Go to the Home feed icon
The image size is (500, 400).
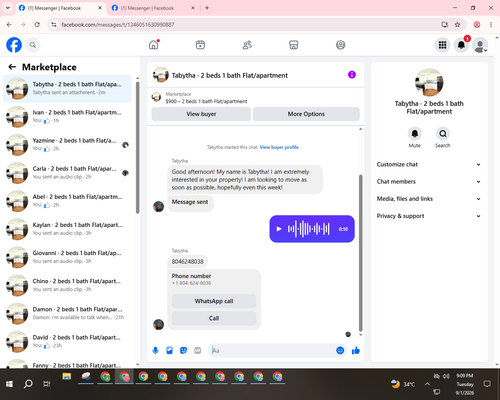point(154,45)
